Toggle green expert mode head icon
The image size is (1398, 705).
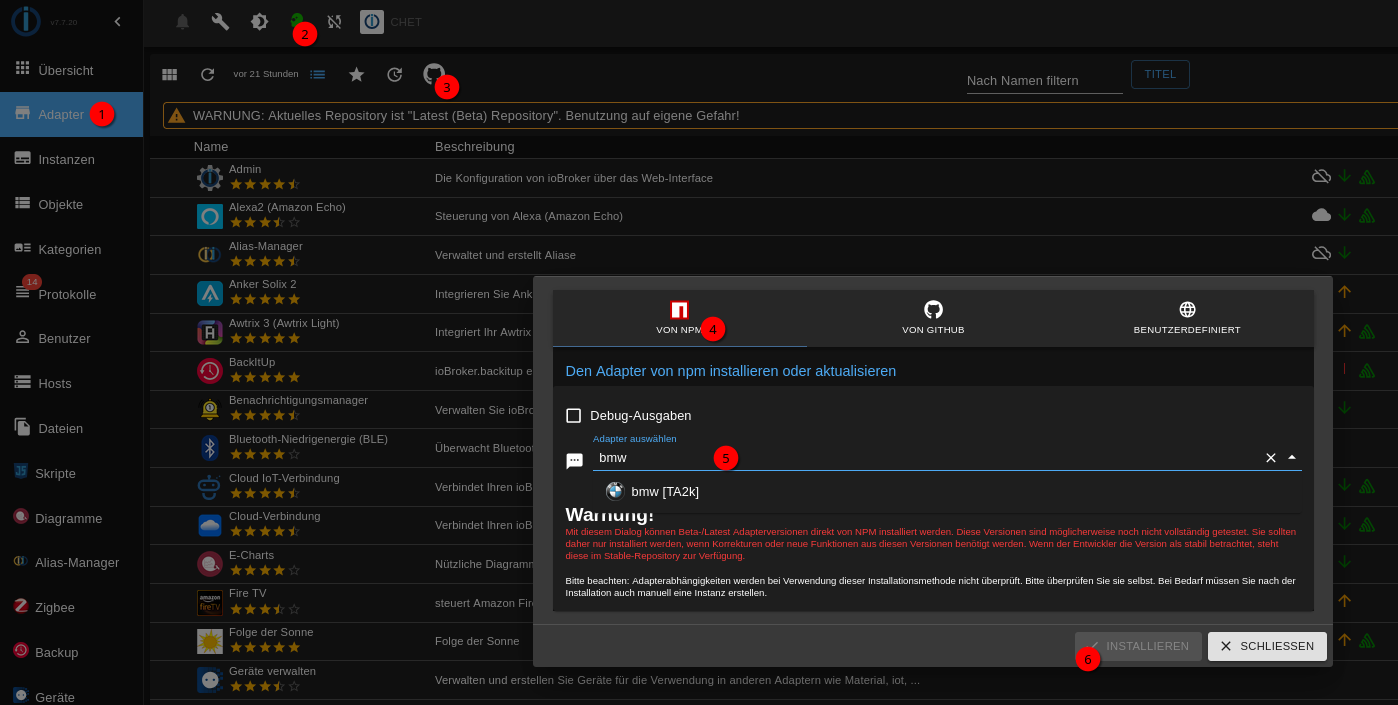[296, 19]
